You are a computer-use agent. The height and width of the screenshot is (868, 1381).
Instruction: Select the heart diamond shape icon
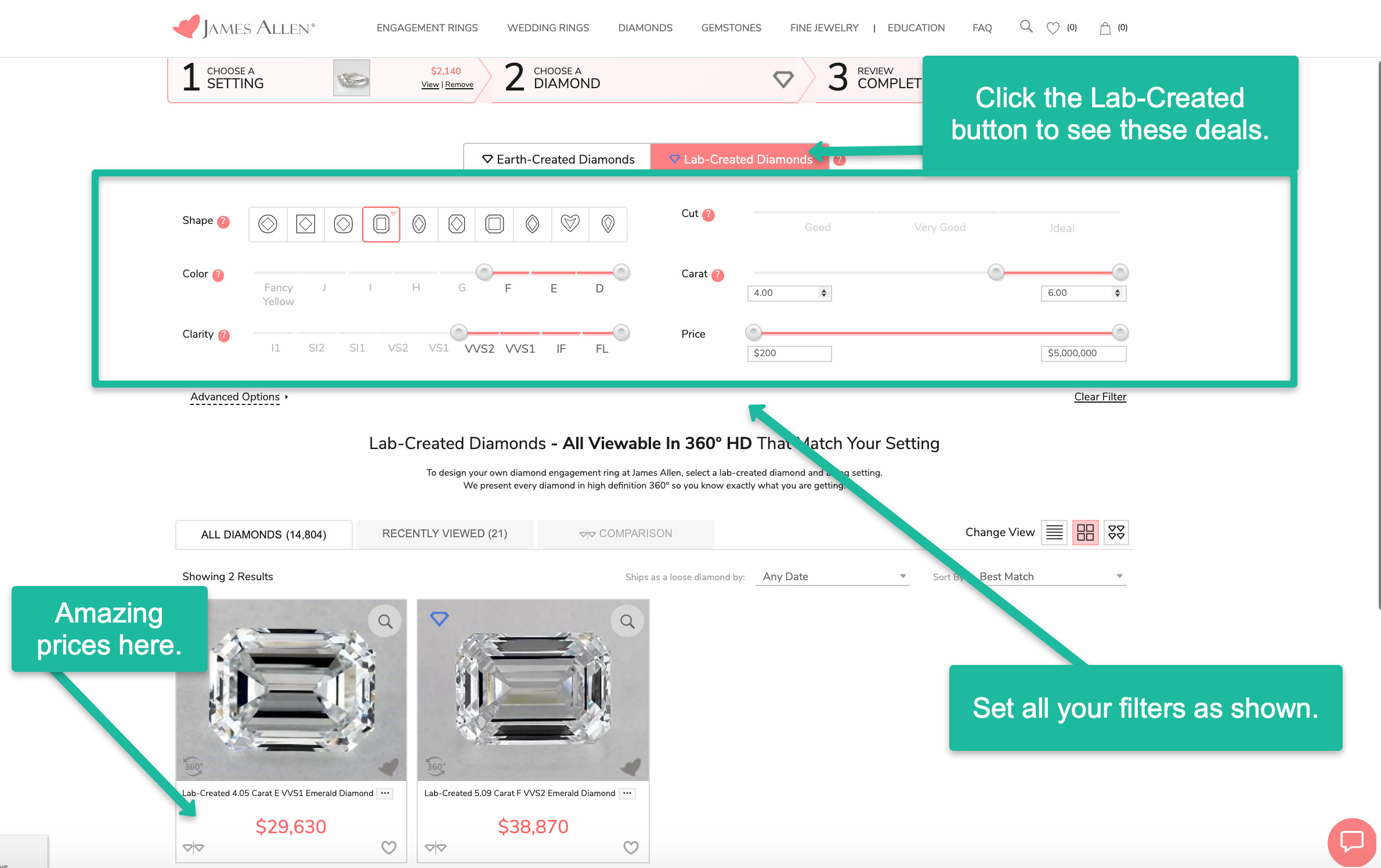point(570,223)
